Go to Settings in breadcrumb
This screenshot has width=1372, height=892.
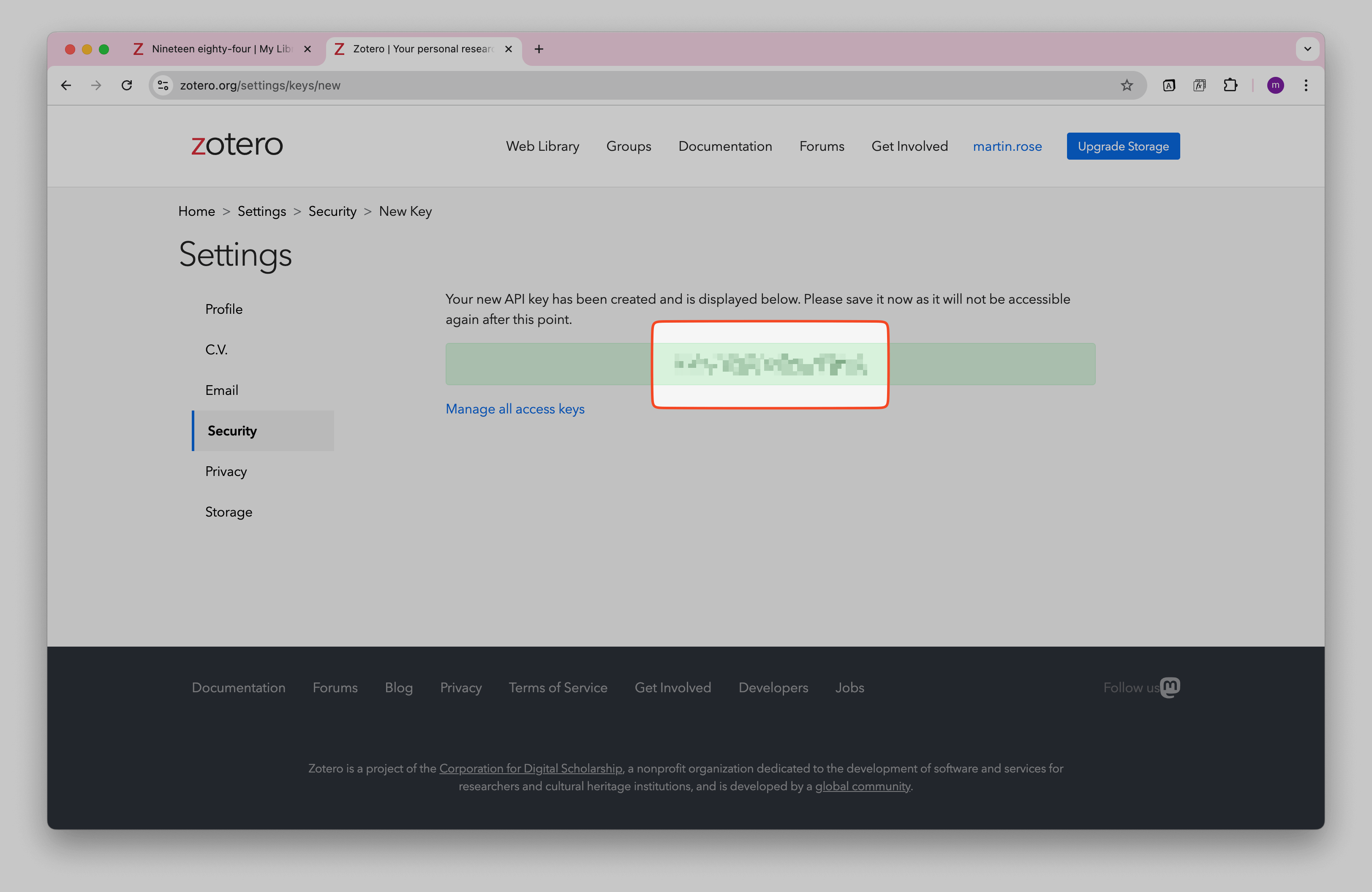[262, 212]
